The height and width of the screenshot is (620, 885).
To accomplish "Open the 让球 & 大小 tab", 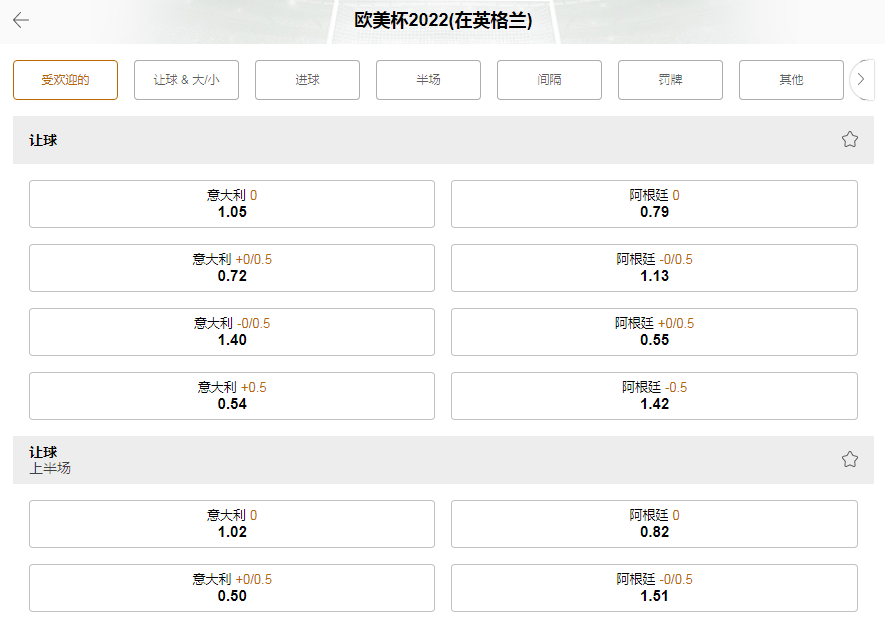I will tap(186, 80).
